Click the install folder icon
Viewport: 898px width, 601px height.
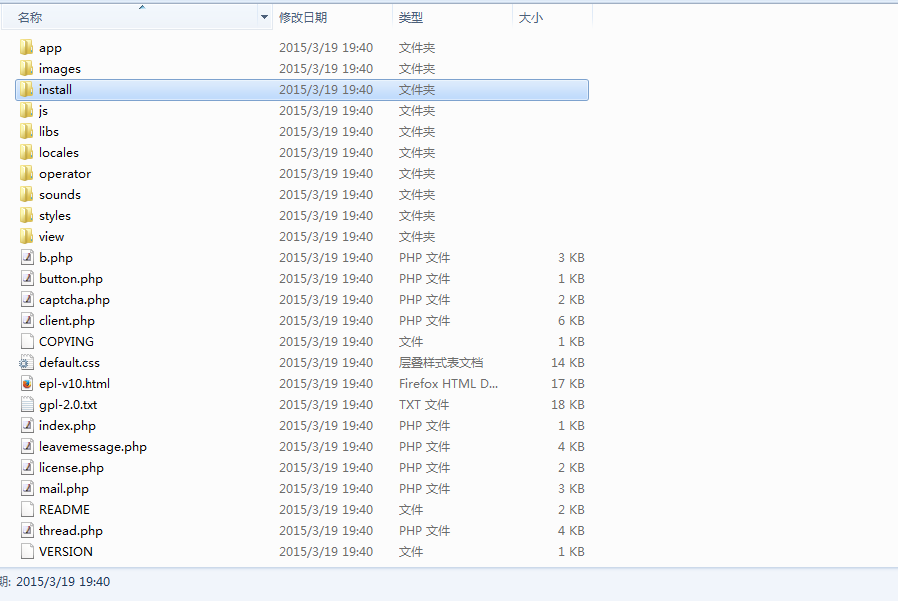point(26,89)
